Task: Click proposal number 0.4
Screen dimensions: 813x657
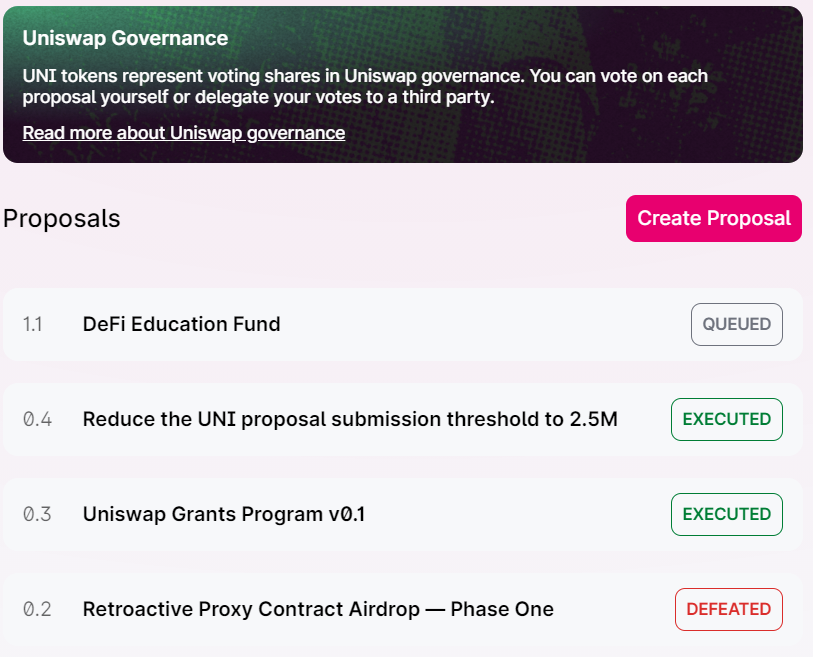Action: point(37,419)
